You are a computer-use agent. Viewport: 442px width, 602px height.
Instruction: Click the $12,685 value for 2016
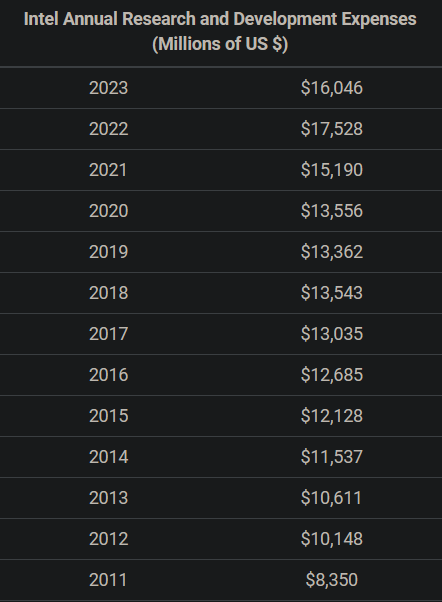(x=332, y=375)
